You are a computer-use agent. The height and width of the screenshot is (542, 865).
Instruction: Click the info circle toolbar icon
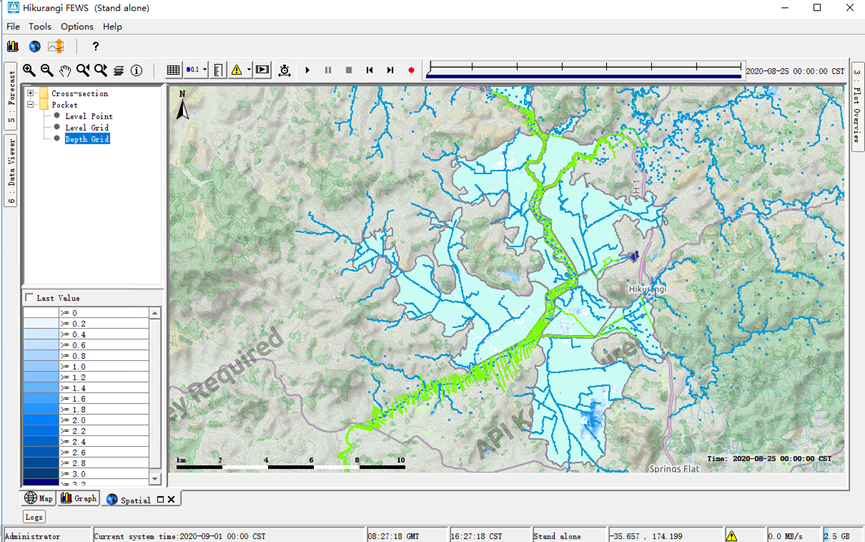tap(136, 70)
